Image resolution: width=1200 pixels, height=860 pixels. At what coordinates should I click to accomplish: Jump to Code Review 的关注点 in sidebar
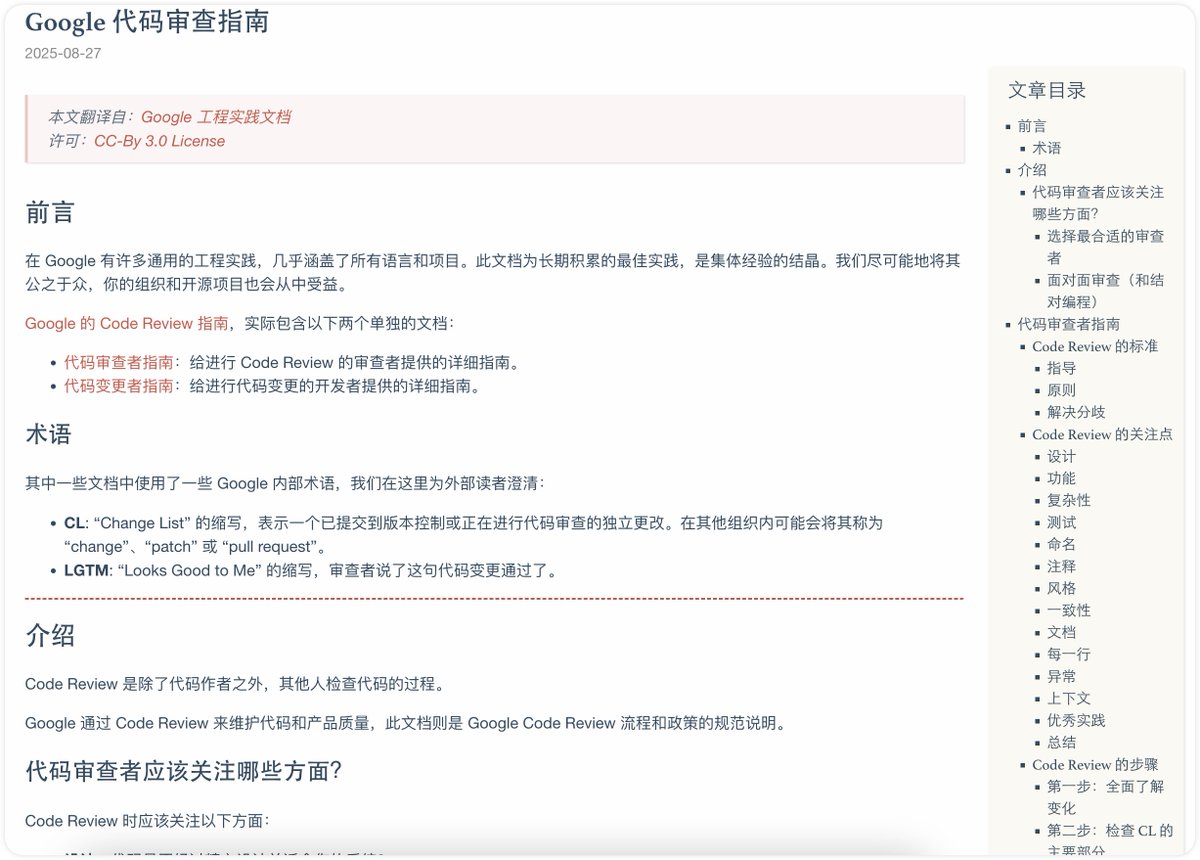1103,434
